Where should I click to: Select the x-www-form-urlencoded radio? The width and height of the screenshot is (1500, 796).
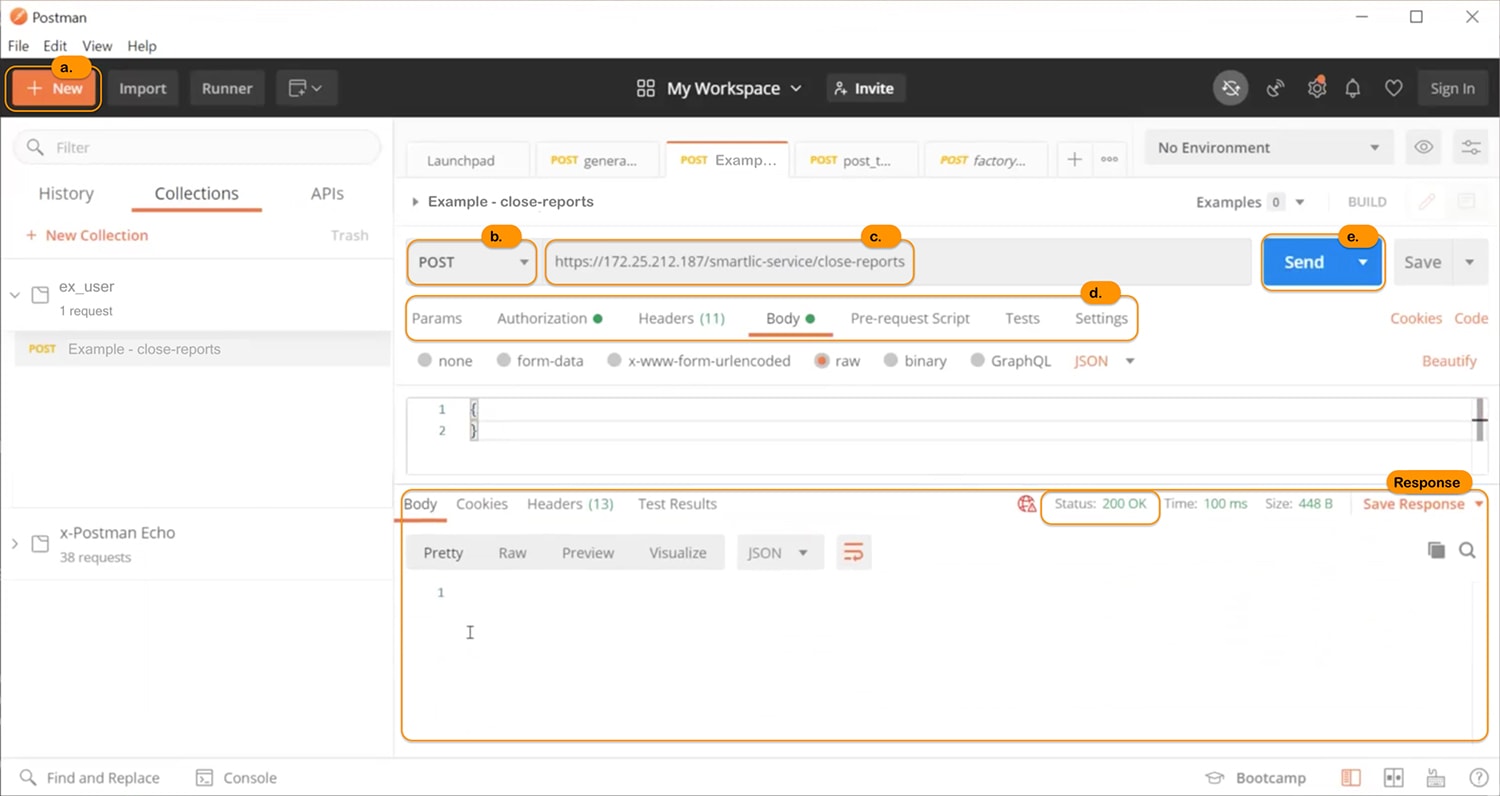pyautogui.click(x=615, y=361)
